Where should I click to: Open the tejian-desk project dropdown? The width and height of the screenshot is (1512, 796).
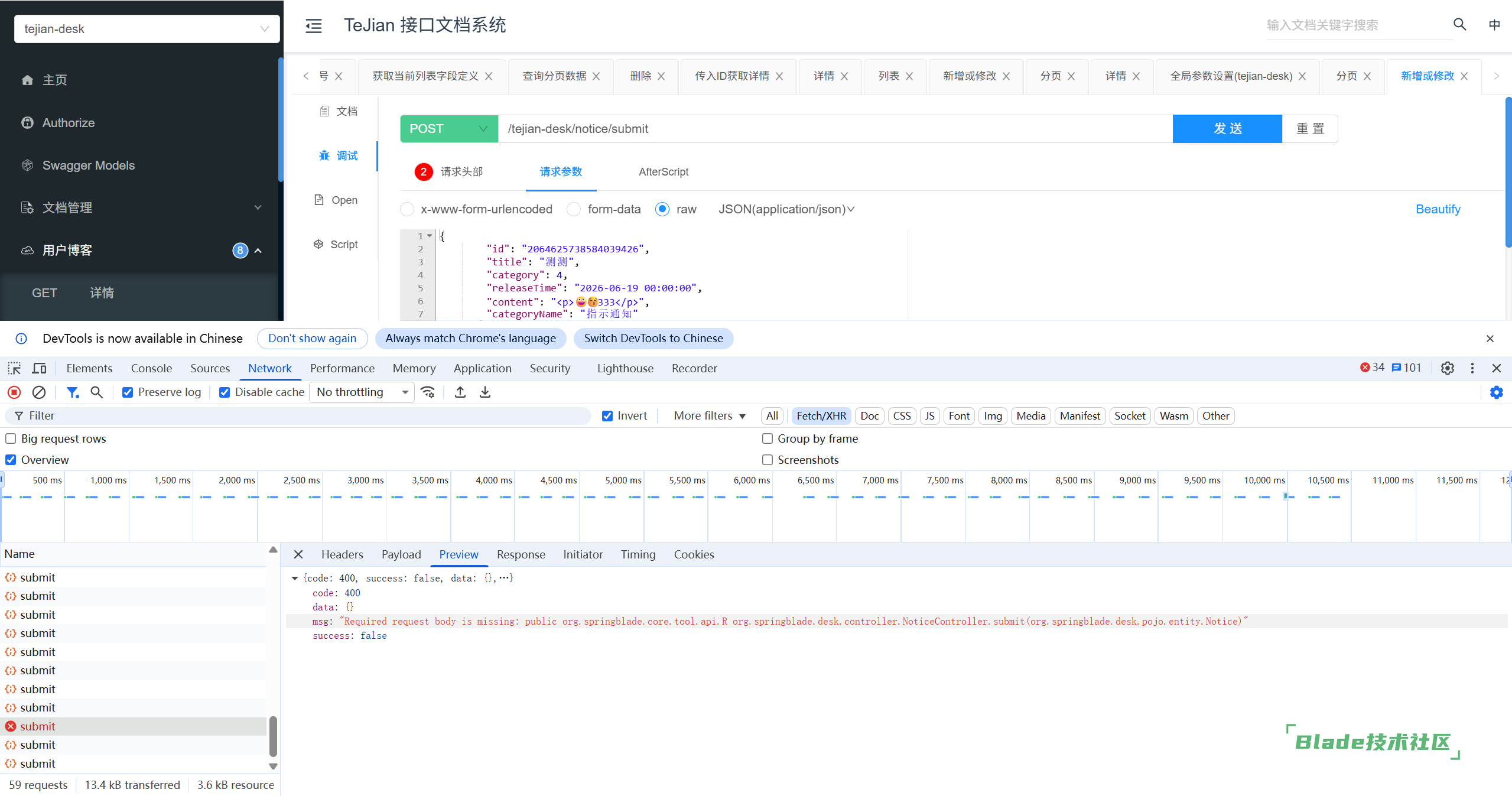click(147, 29)
